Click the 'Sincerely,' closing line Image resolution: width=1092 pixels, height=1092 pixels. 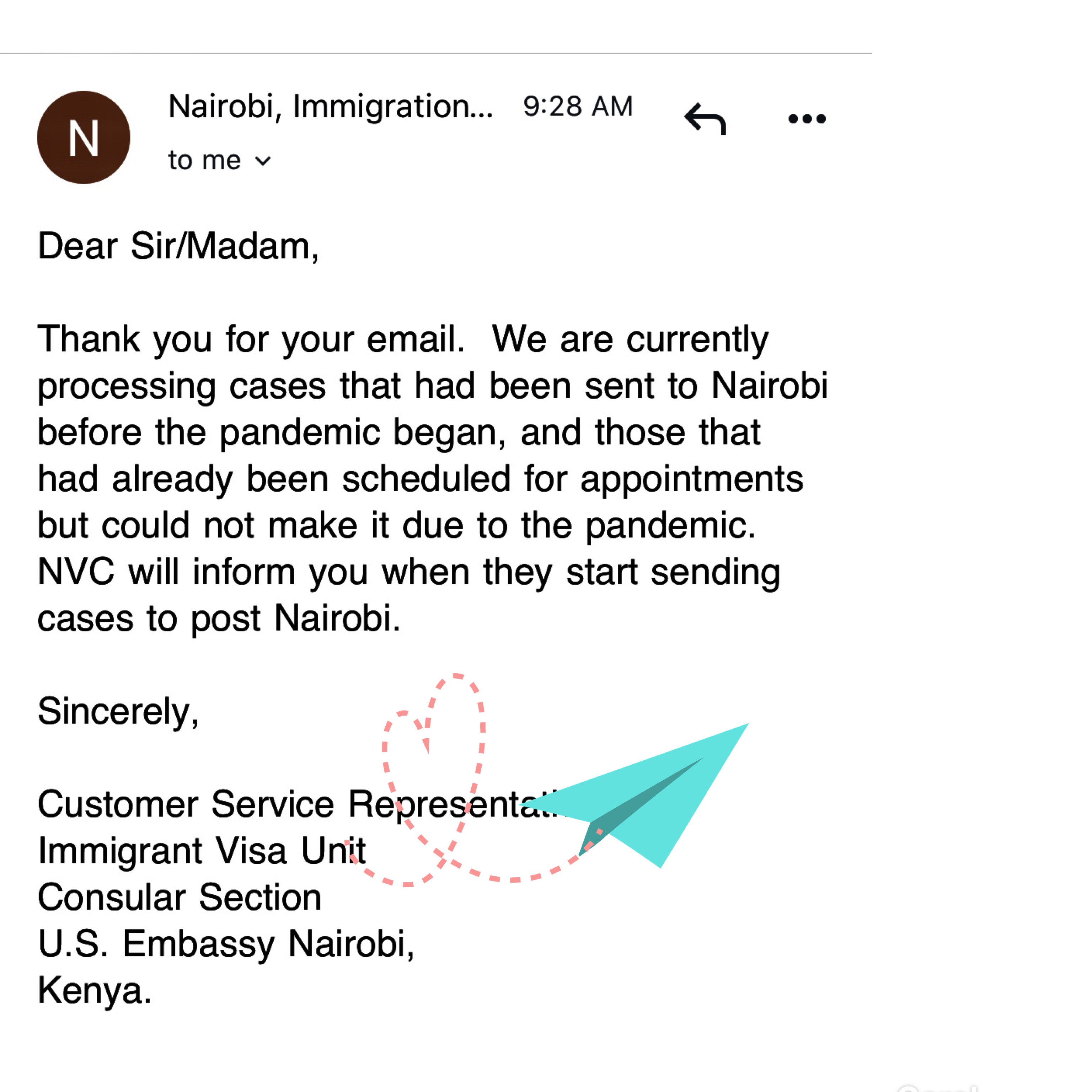[x=118, y=712]
